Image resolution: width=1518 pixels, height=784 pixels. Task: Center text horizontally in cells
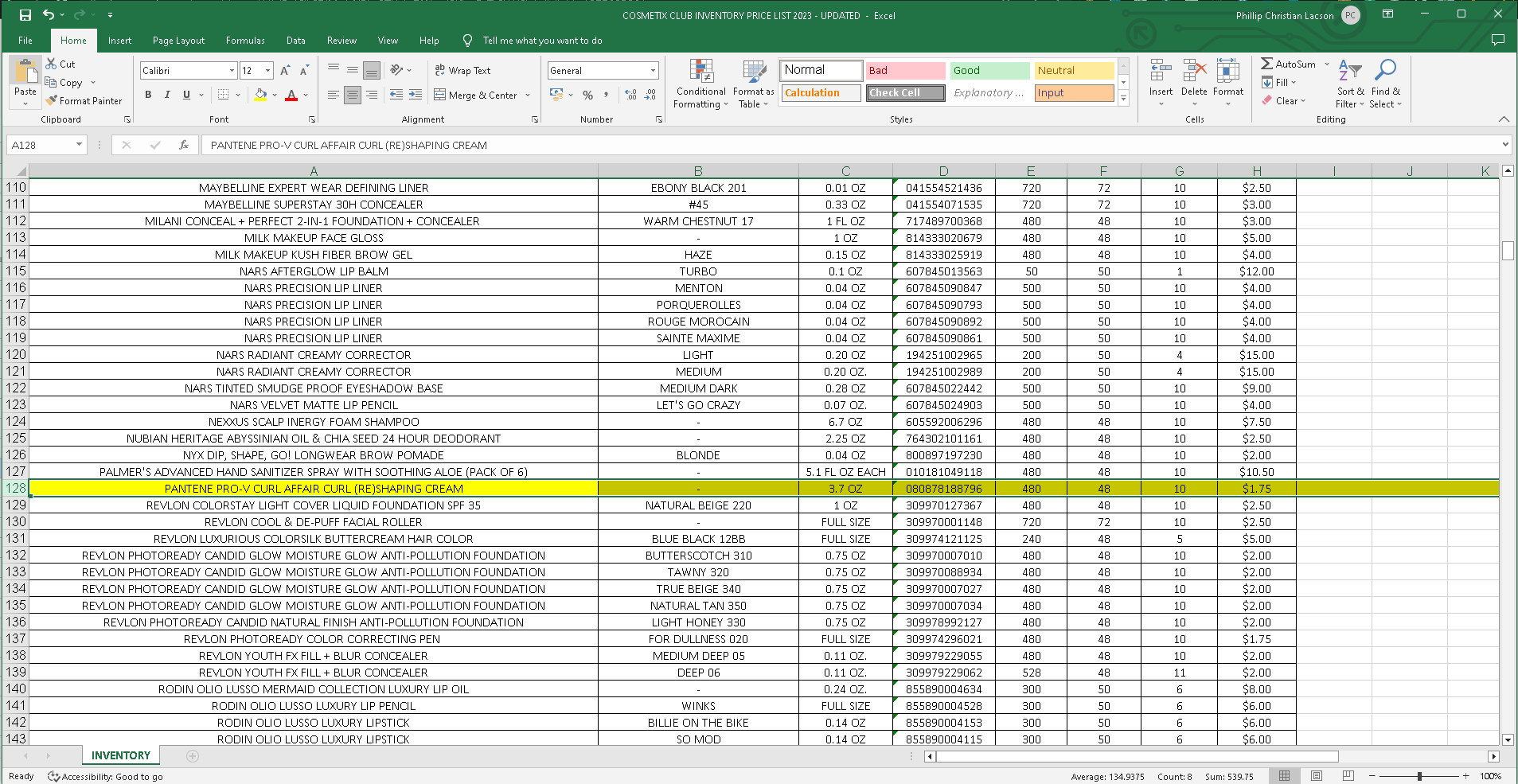tap(353, 95)
